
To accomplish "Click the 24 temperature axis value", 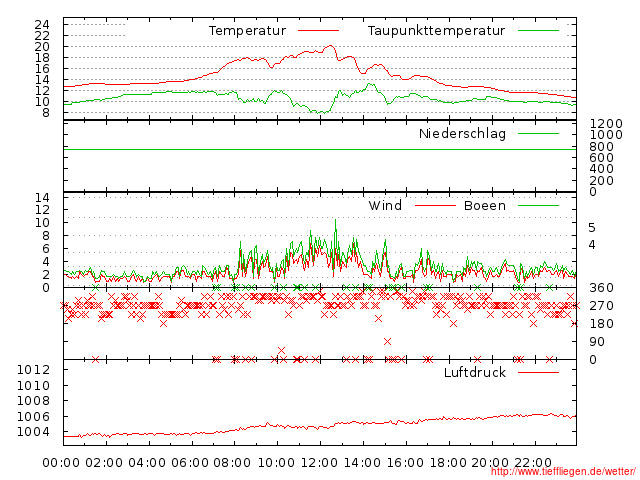I will click(42, 24).
